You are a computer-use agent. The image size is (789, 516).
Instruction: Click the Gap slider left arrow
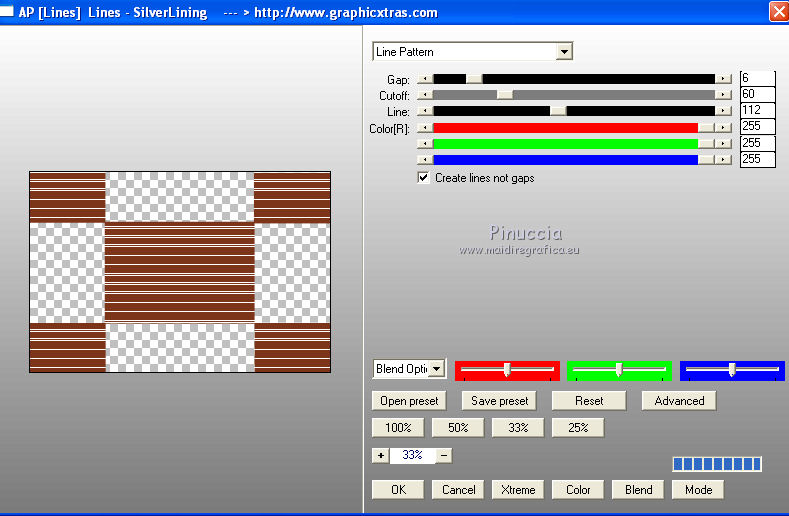(x=424, y=78)
